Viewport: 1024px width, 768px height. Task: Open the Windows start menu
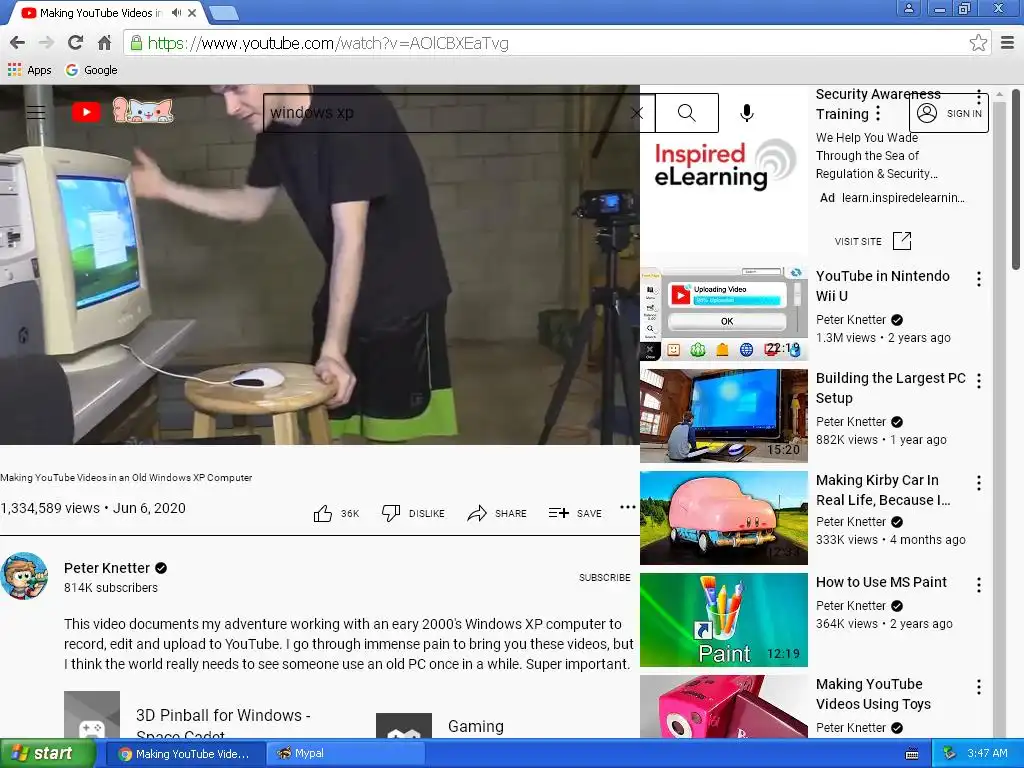coord(48,754)
